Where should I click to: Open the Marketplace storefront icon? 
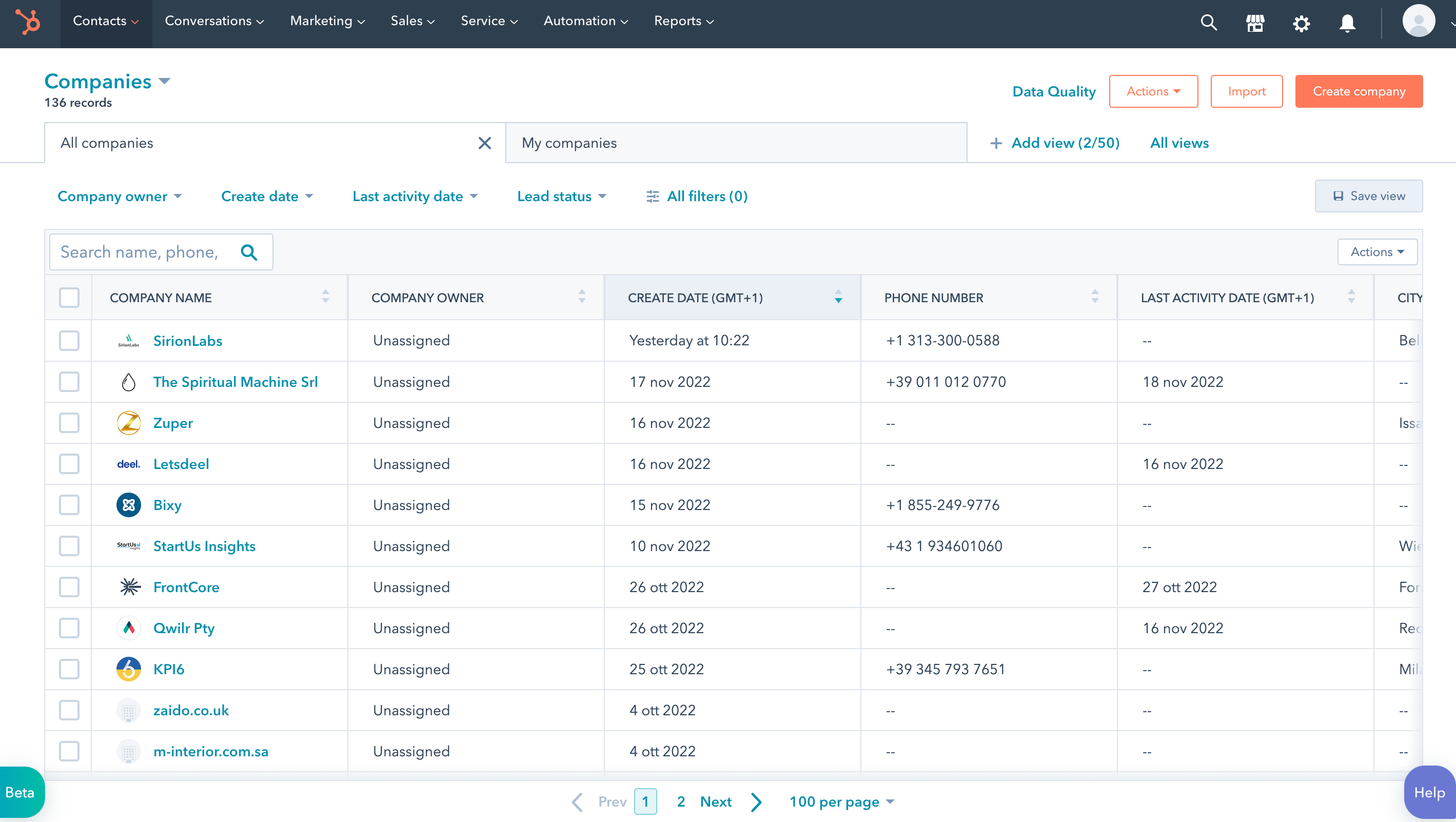pyautogui.click(x=1255, y=23)
